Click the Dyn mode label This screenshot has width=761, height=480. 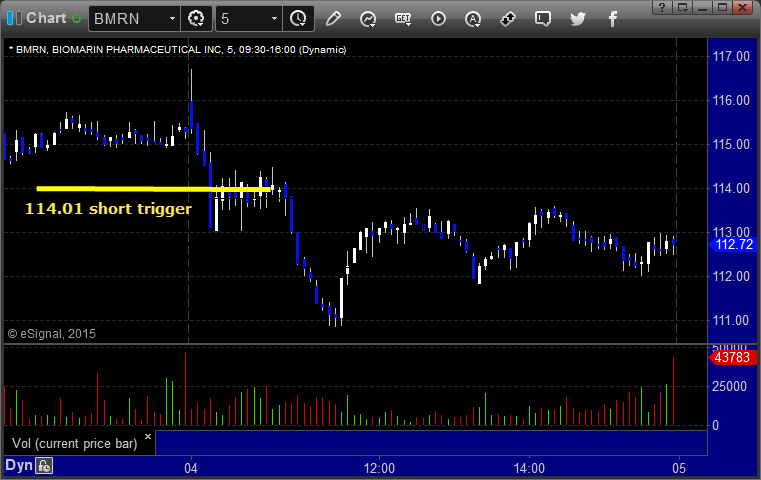tap(19, 465)
